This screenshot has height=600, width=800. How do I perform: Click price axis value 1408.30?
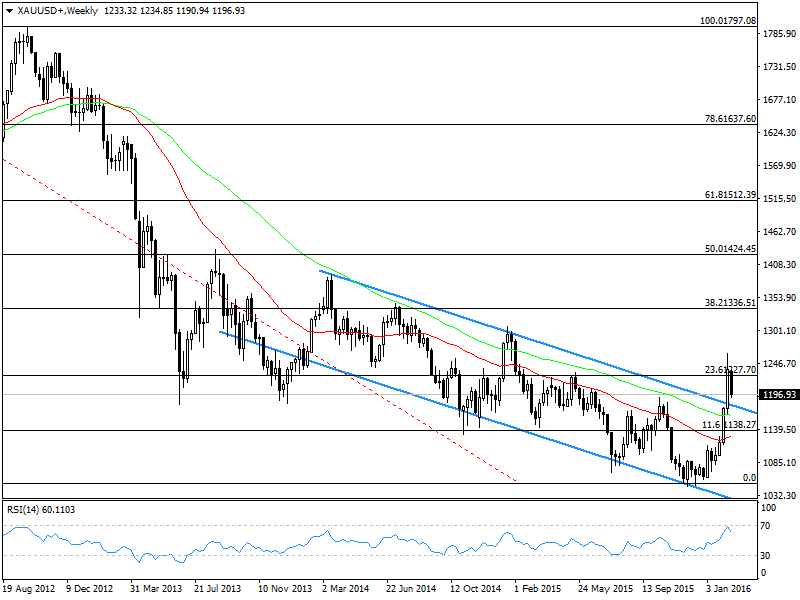click(x=780, y=265)
